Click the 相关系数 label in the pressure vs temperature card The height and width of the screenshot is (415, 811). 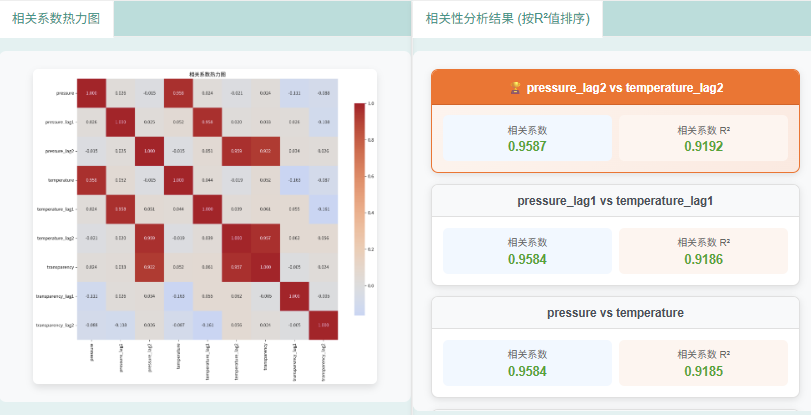coord(527,354)
